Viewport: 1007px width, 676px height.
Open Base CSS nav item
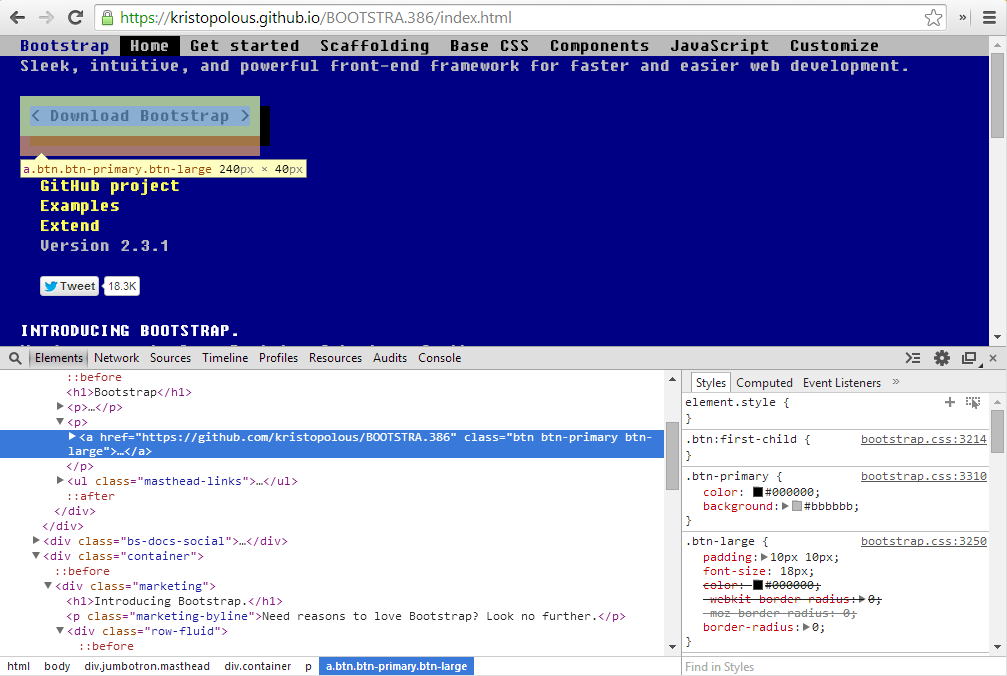tap(489, 46)
